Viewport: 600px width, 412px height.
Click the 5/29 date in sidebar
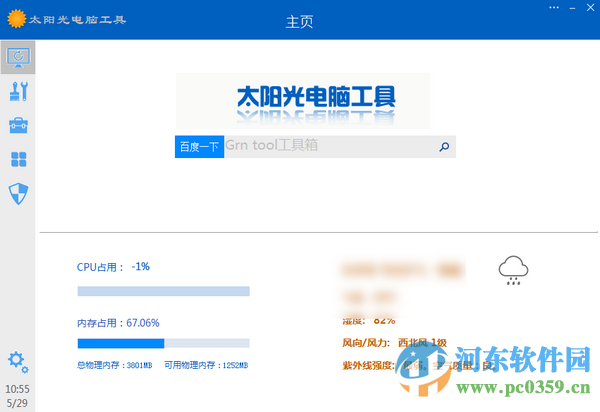point(17,403)
